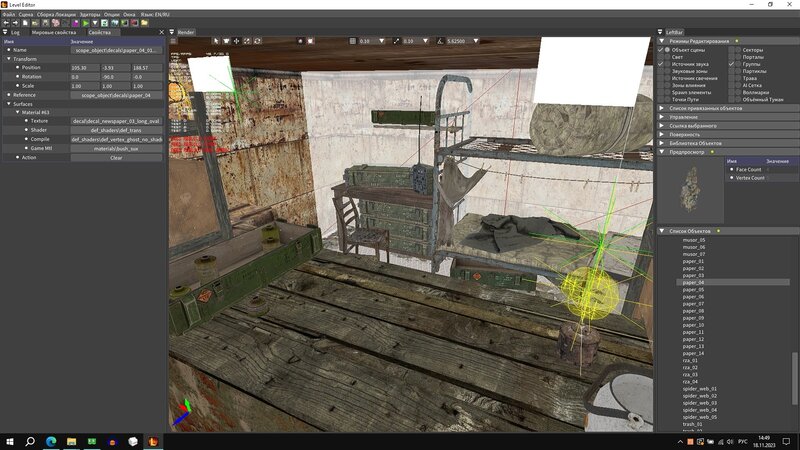Activate the move tool in the Render toolbar
Screen dimensions: 800x450
(236, 41)
